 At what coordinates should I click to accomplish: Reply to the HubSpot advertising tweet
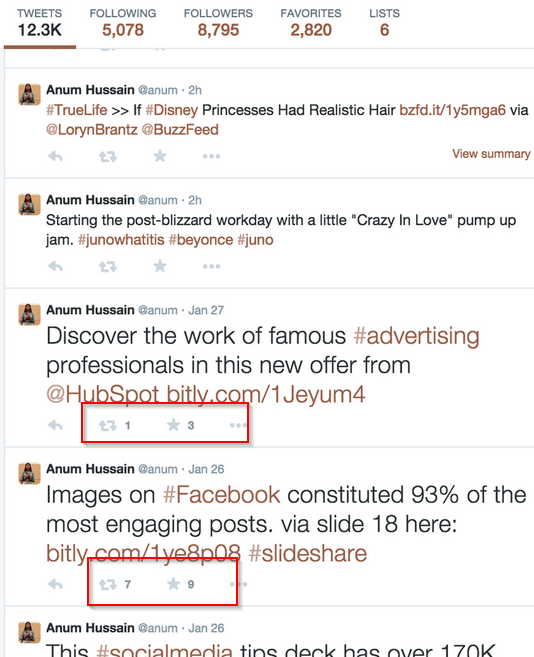[x=55, y=426]
